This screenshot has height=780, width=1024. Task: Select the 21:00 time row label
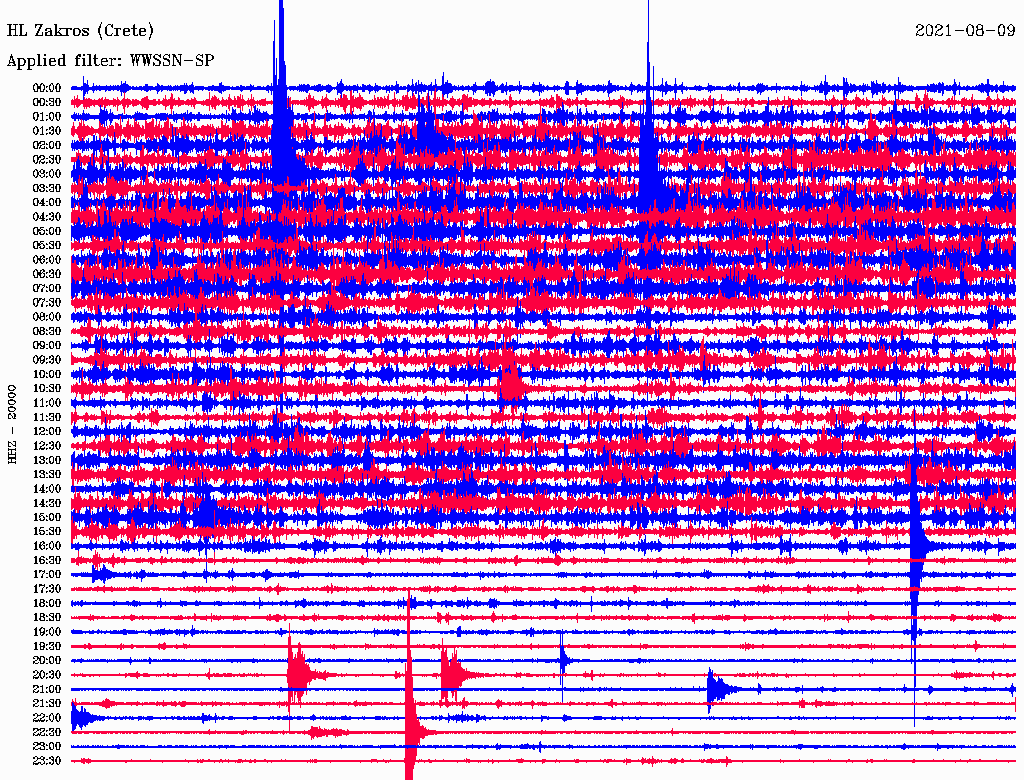[47, 689]
